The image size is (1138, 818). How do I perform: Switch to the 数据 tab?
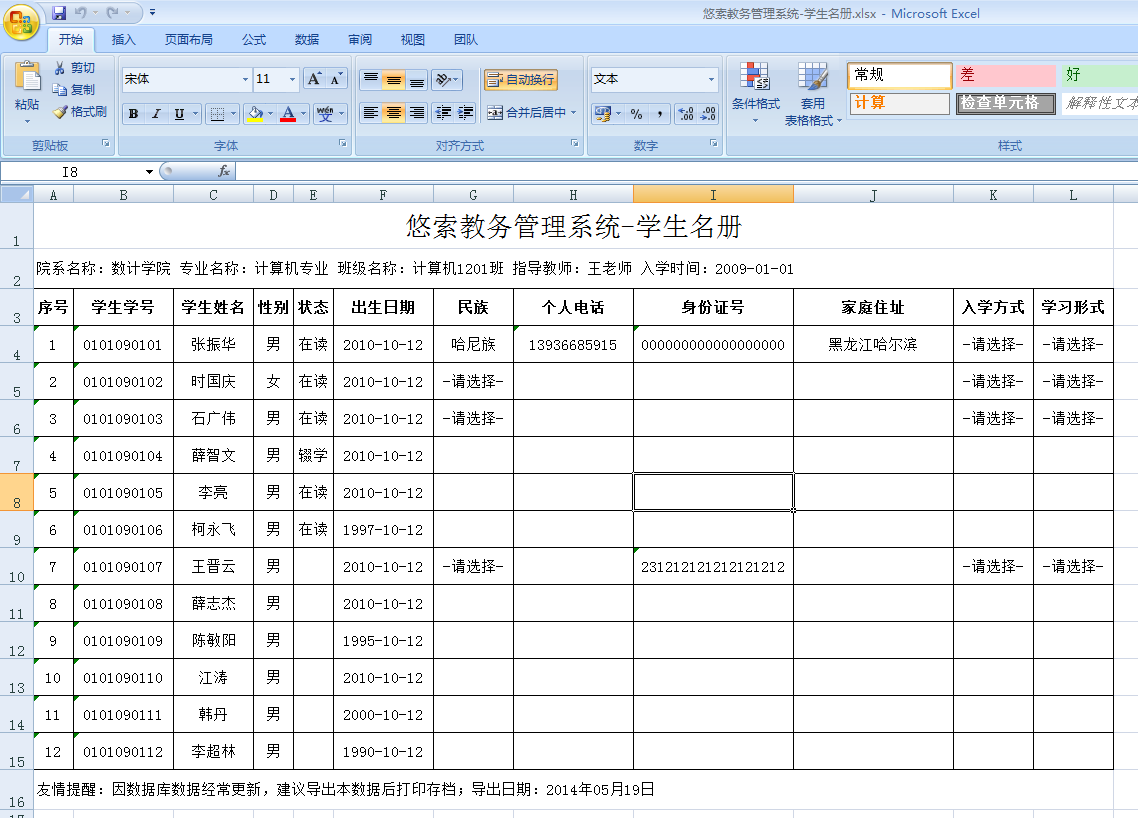[307, 40]
